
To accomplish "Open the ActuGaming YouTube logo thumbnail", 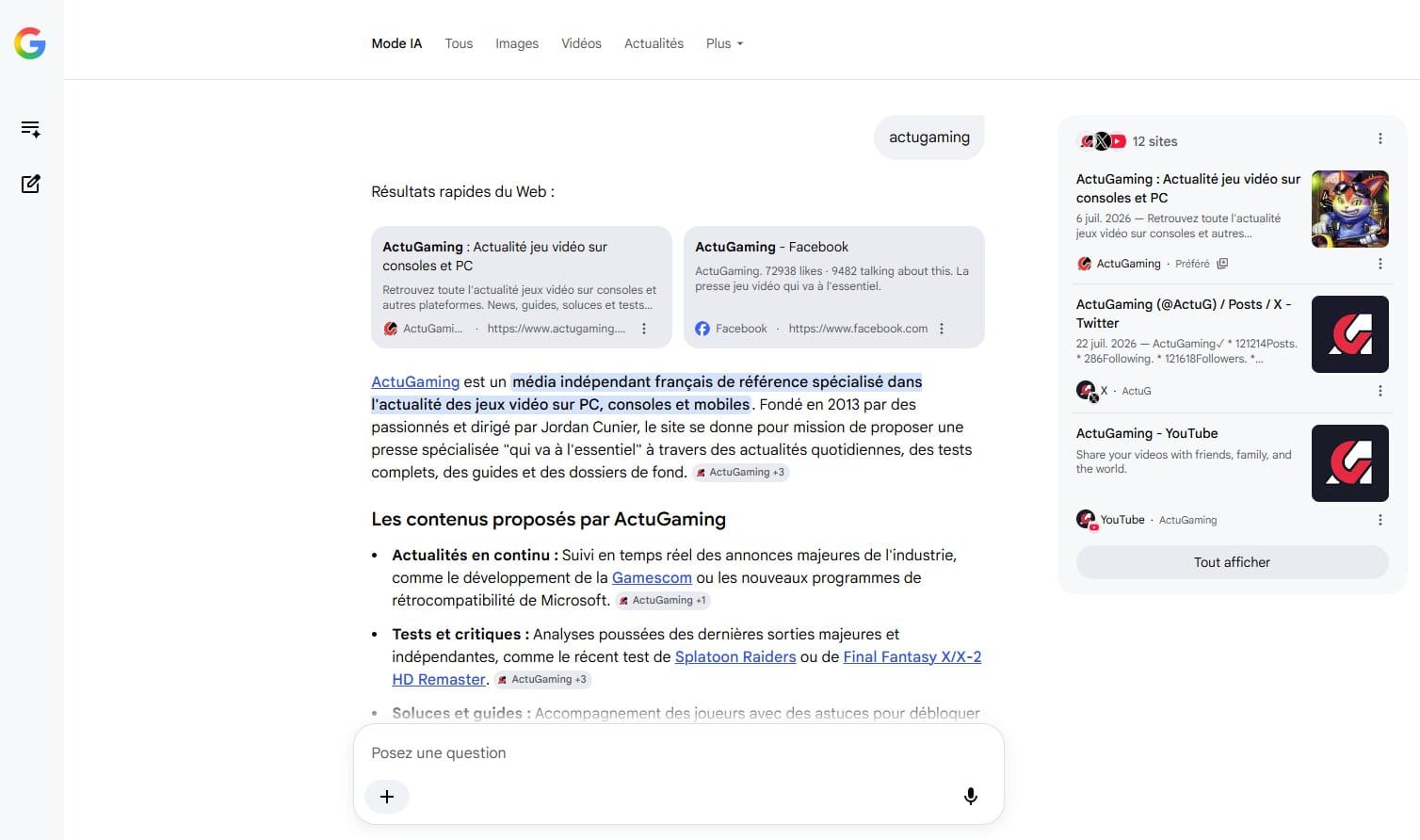I will pos(1349,463).
